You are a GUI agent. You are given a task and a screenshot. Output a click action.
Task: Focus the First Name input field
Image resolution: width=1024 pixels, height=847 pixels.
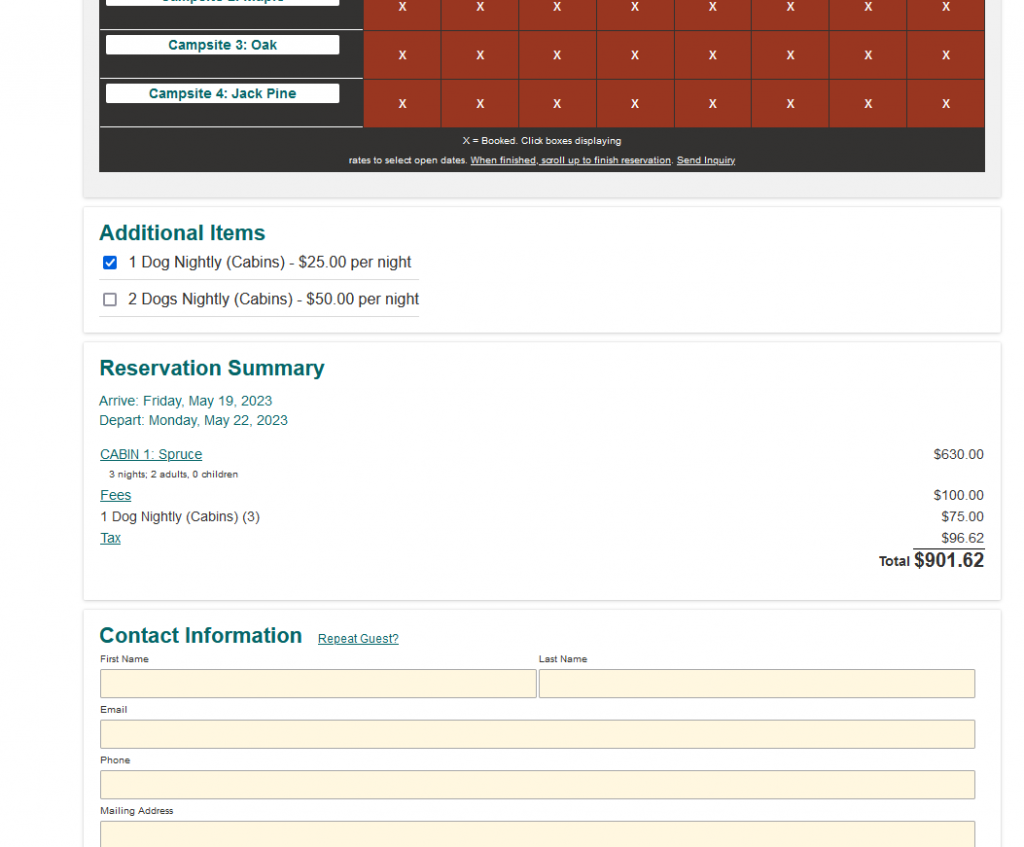click(x=318, y=684)
